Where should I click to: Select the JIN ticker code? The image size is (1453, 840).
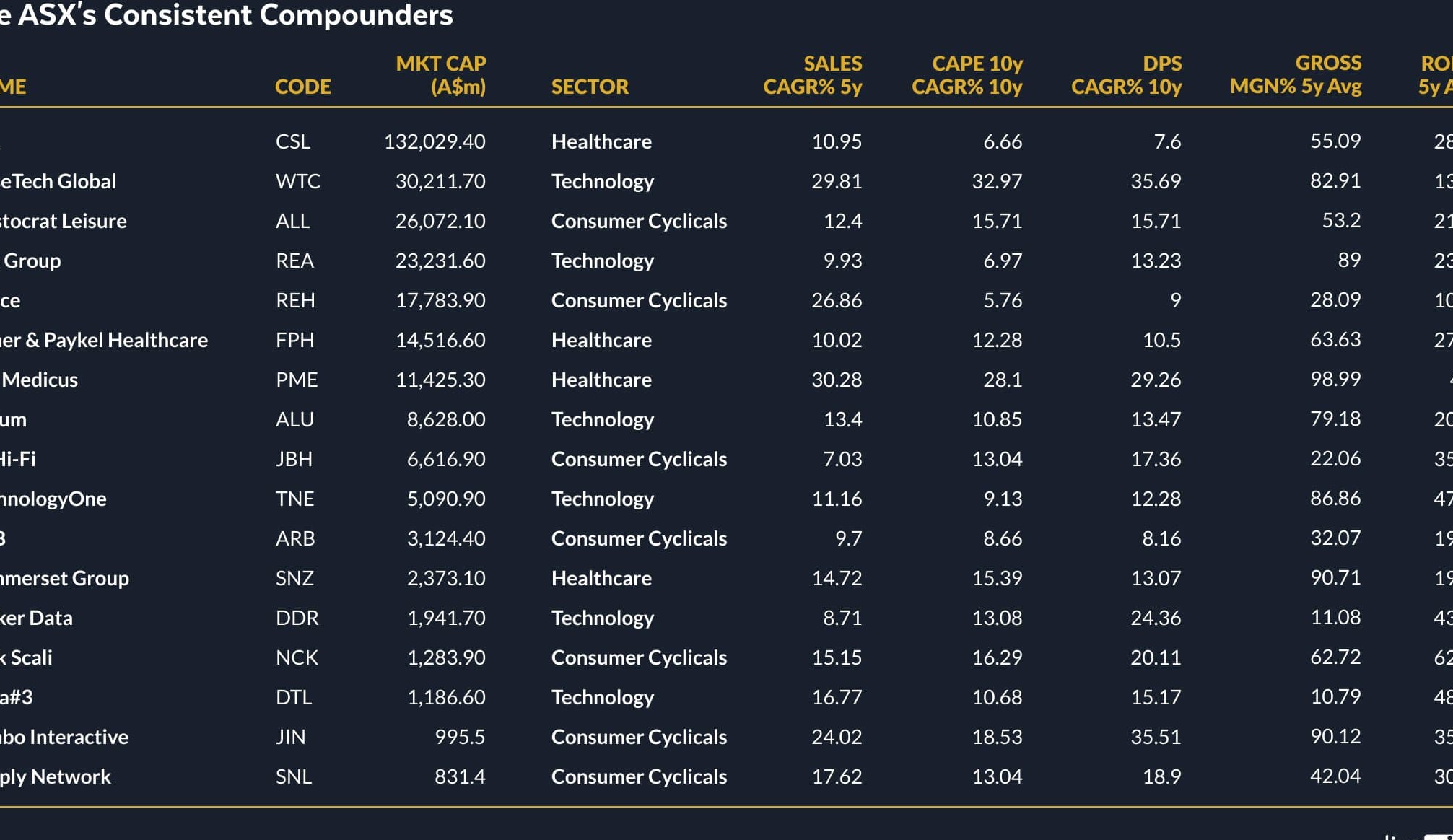coord(290,737)
